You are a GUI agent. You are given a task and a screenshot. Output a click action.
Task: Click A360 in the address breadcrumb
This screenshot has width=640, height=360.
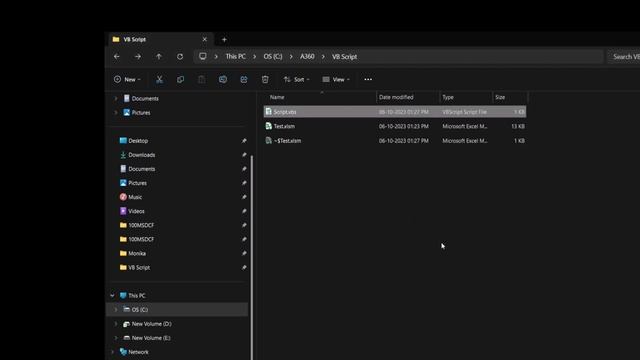307,57
